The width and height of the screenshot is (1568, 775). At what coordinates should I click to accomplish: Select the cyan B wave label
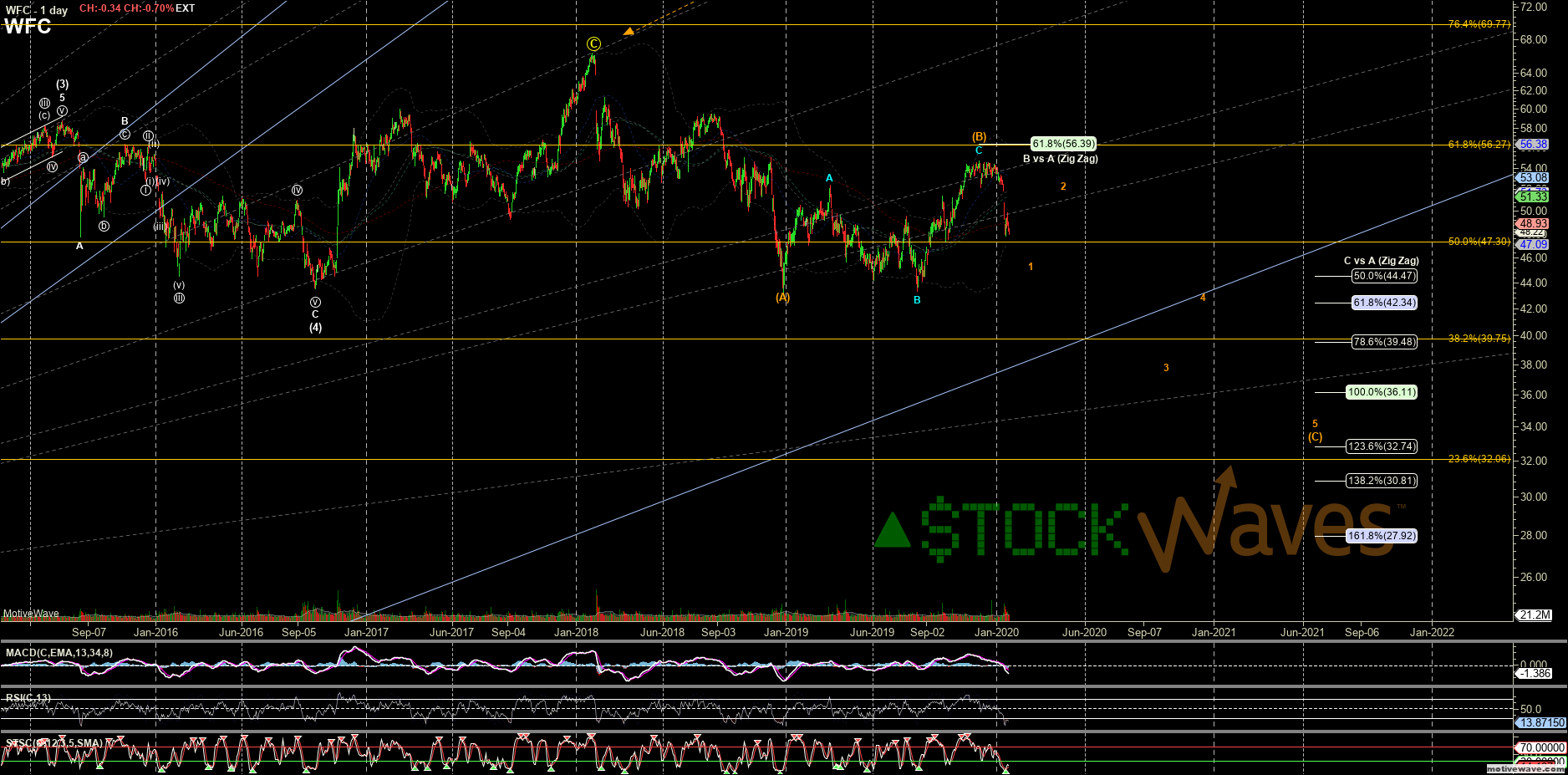pyautogui.click(x=917, y=300)
